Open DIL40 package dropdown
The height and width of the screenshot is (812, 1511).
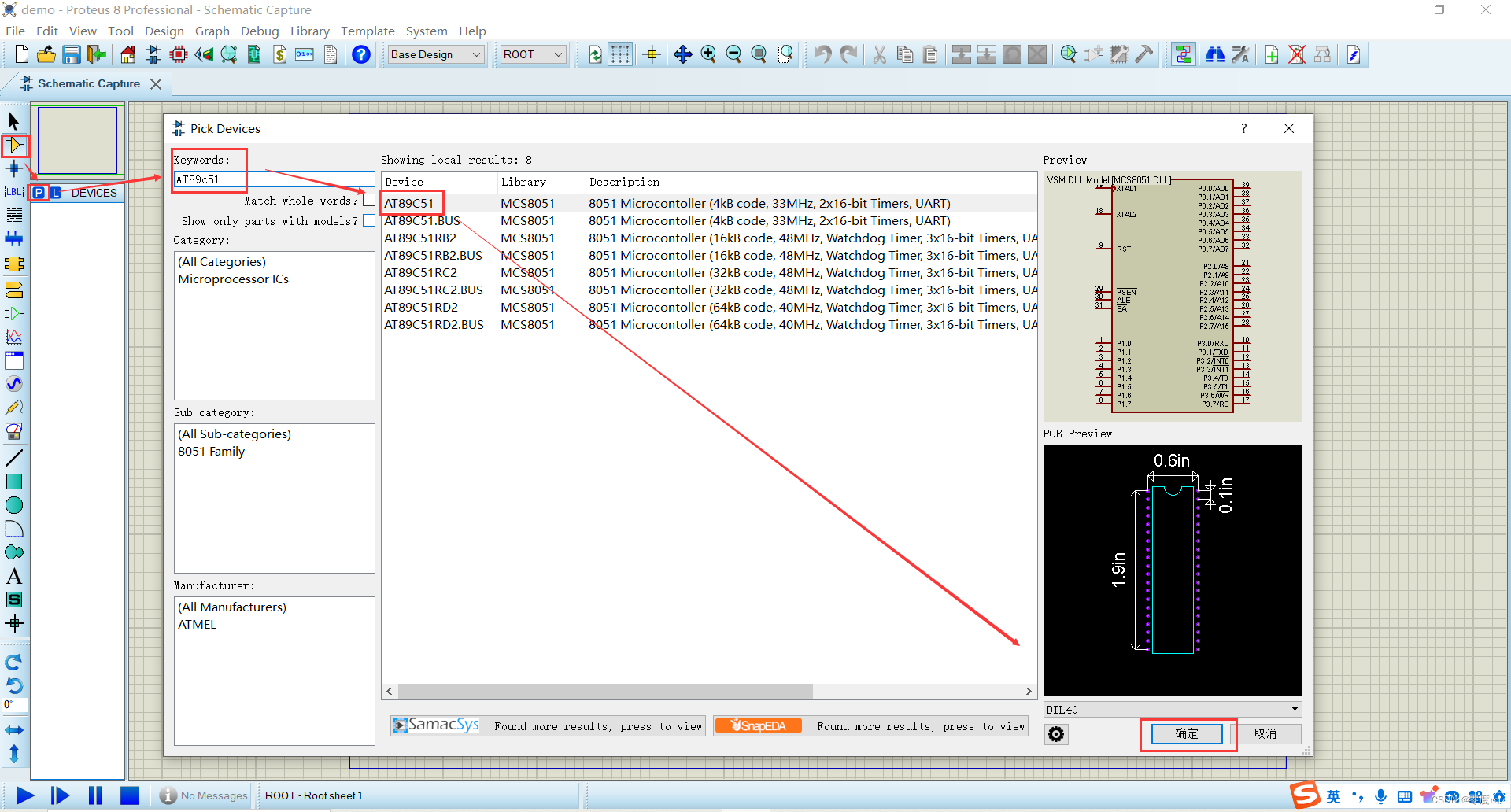[x=1172, y=710]
